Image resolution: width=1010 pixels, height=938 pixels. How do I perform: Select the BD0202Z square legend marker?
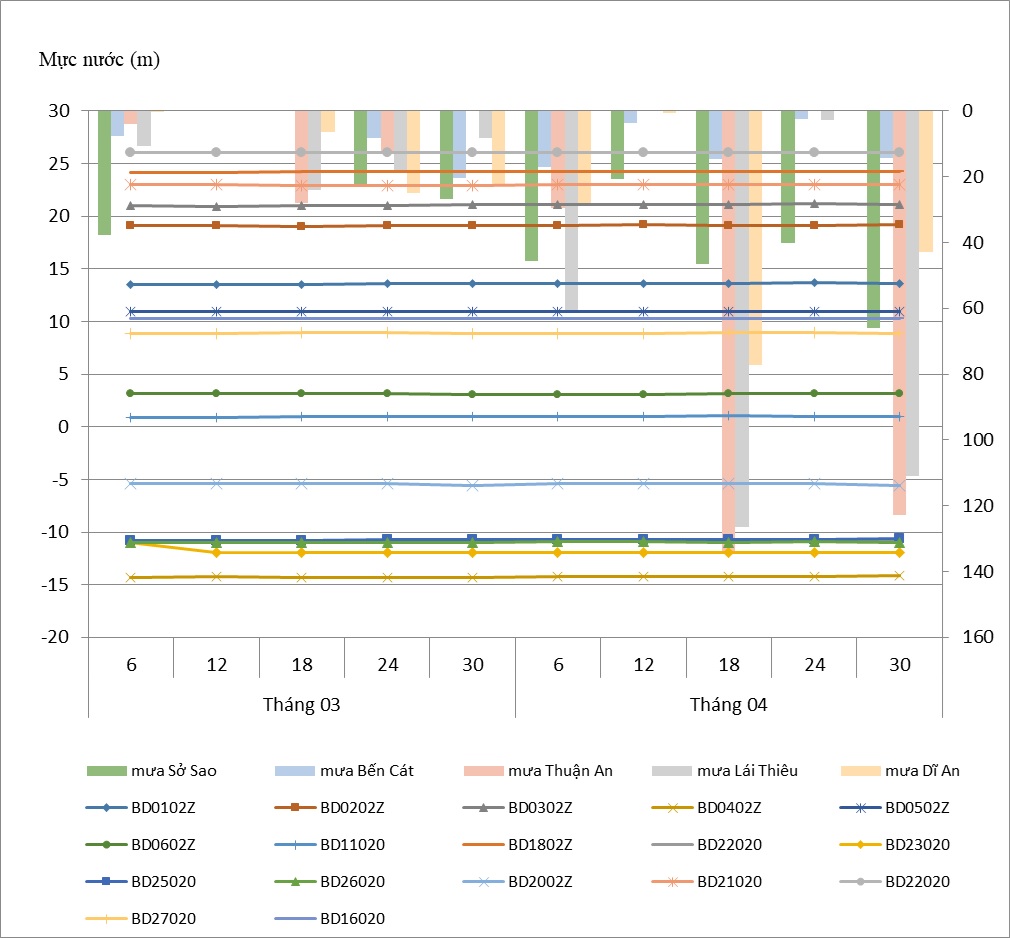pos(295,807)
